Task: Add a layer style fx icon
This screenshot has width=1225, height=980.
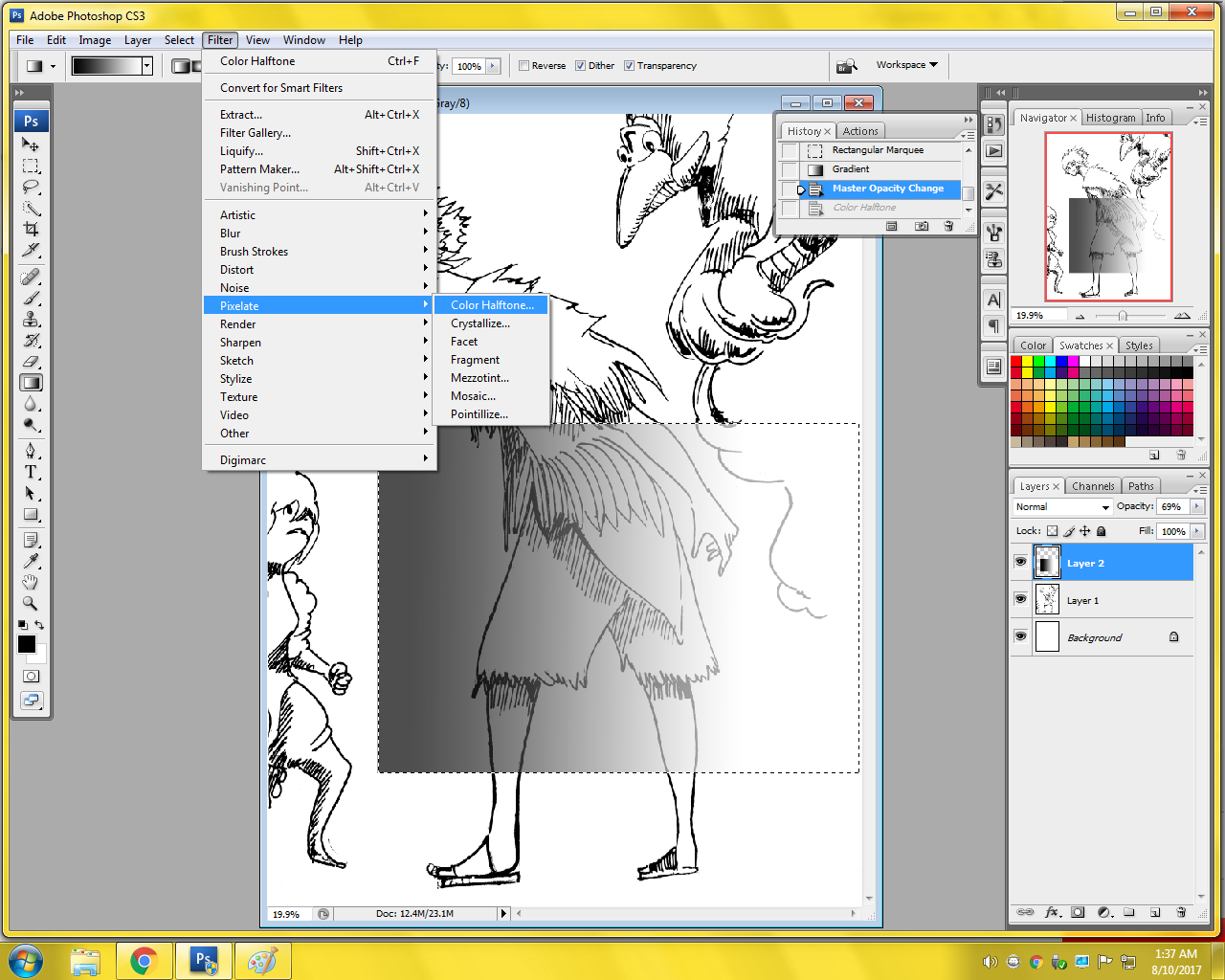Action: click(x=1052, y=912)
